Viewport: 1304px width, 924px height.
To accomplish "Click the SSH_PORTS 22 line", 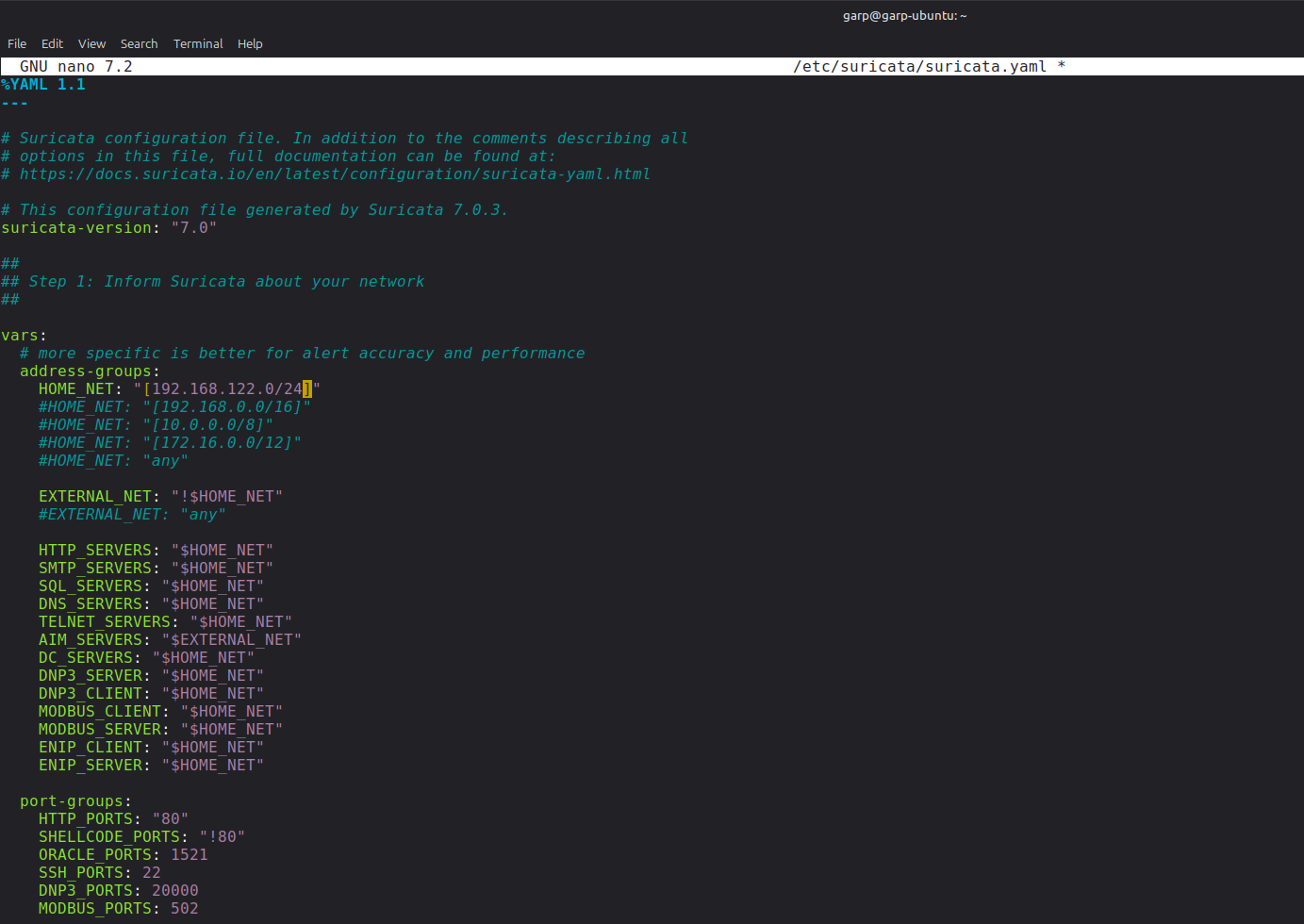I will pyautogui.click(x=100, y=873).
